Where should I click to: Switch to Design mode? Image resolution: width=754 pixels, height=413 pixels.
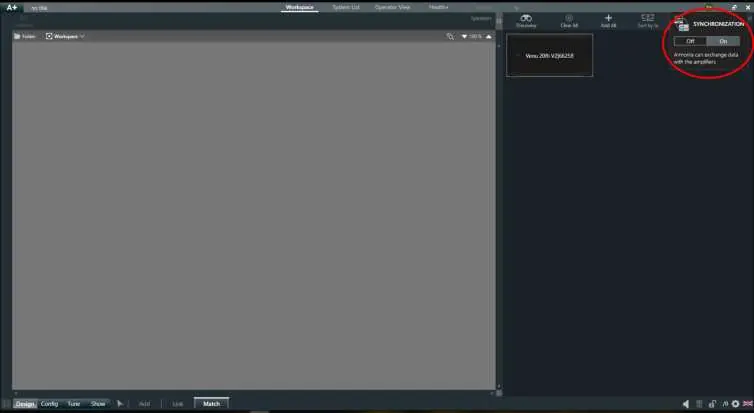tap(25, 404)
